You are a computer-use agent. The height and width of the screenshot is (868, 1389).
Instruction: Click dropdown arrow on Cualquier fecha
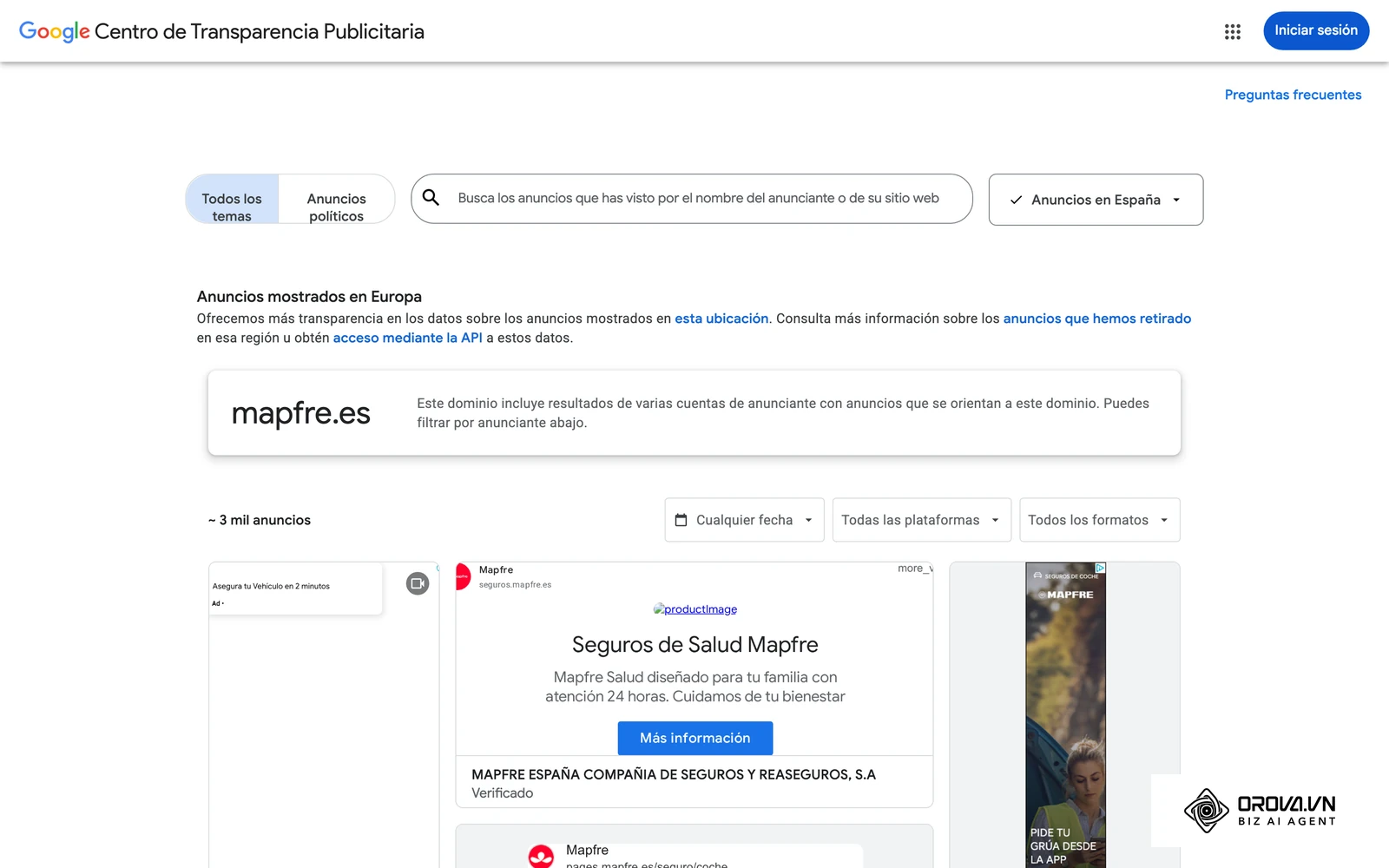pos(808,520)
